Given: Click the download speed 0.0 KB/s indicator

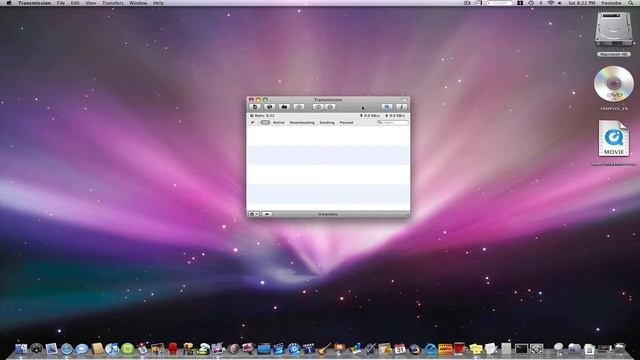Looking at the screenshot, I should point(370,116).
